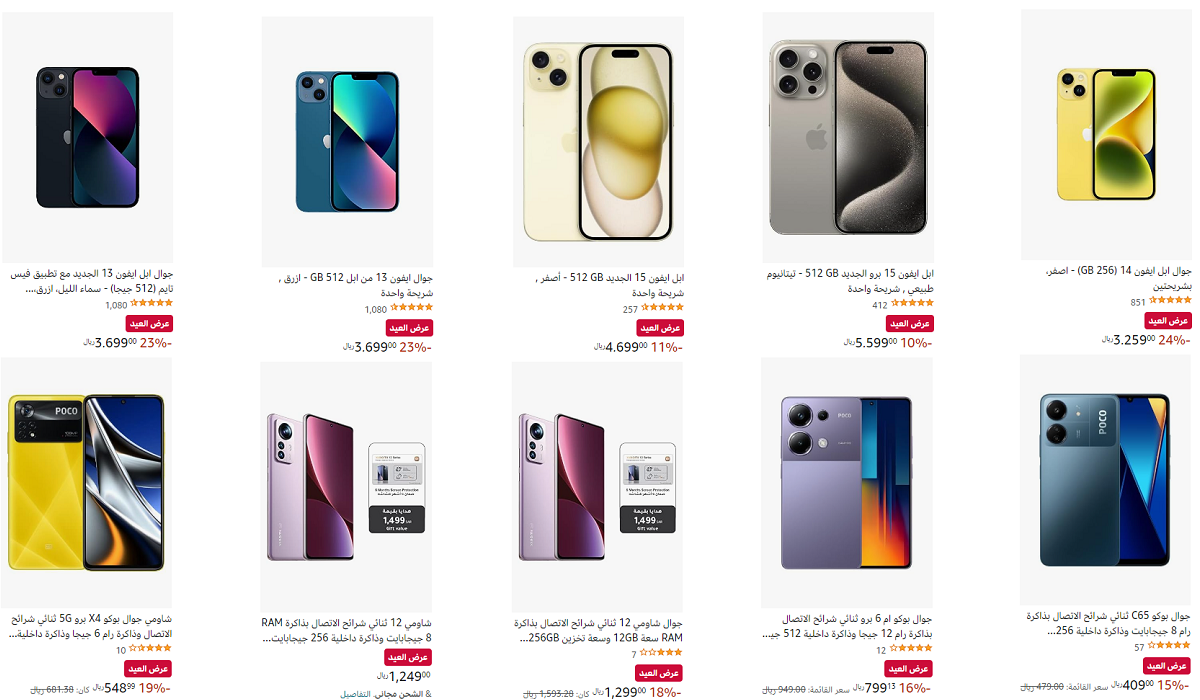Click the POCO M6 Pro title link
Screen dimensions: 1200x700
tap(850, 625)
